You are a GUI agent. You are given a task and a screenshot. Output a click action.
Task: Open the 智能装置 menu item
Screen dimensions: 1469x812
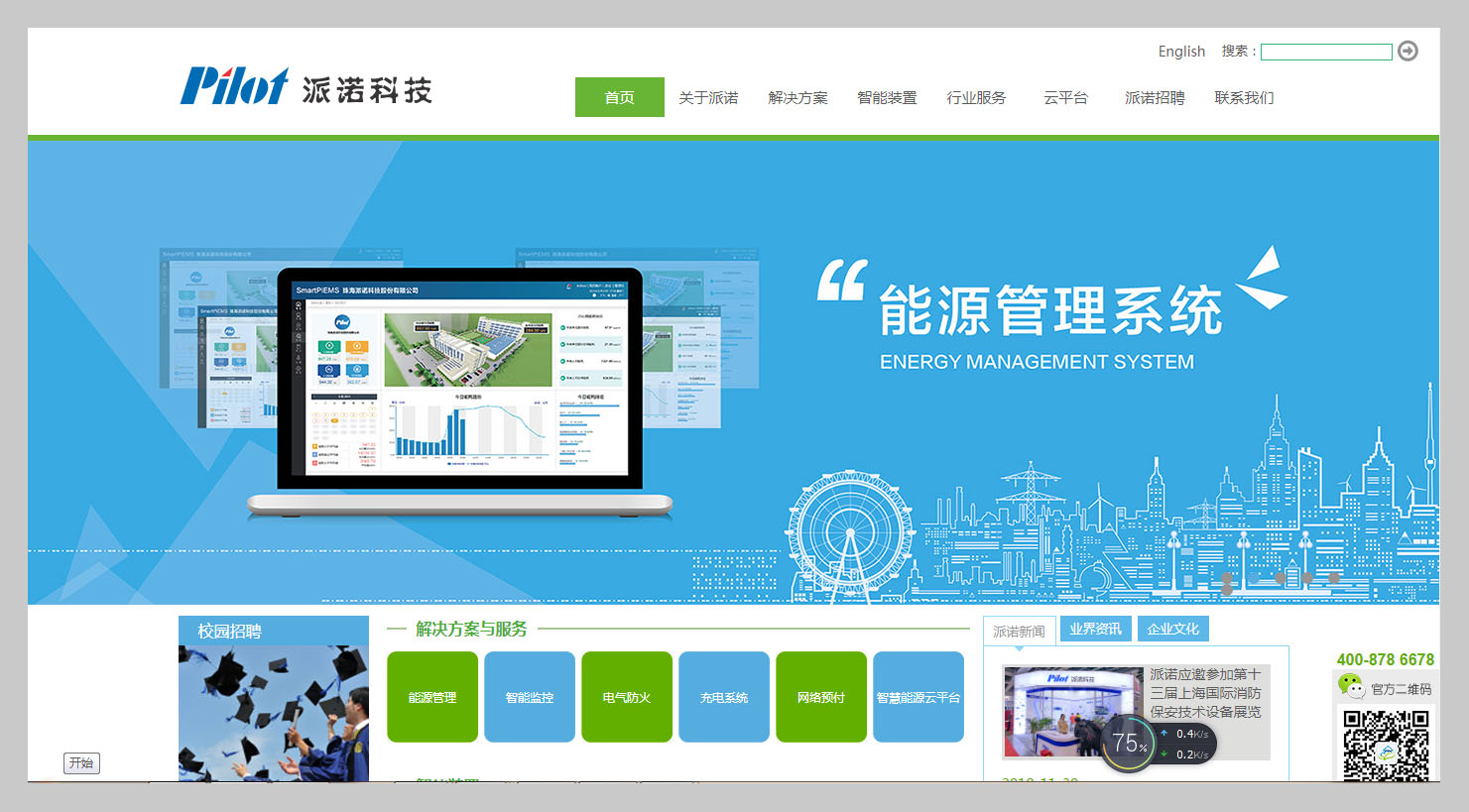tap(887, 97)
